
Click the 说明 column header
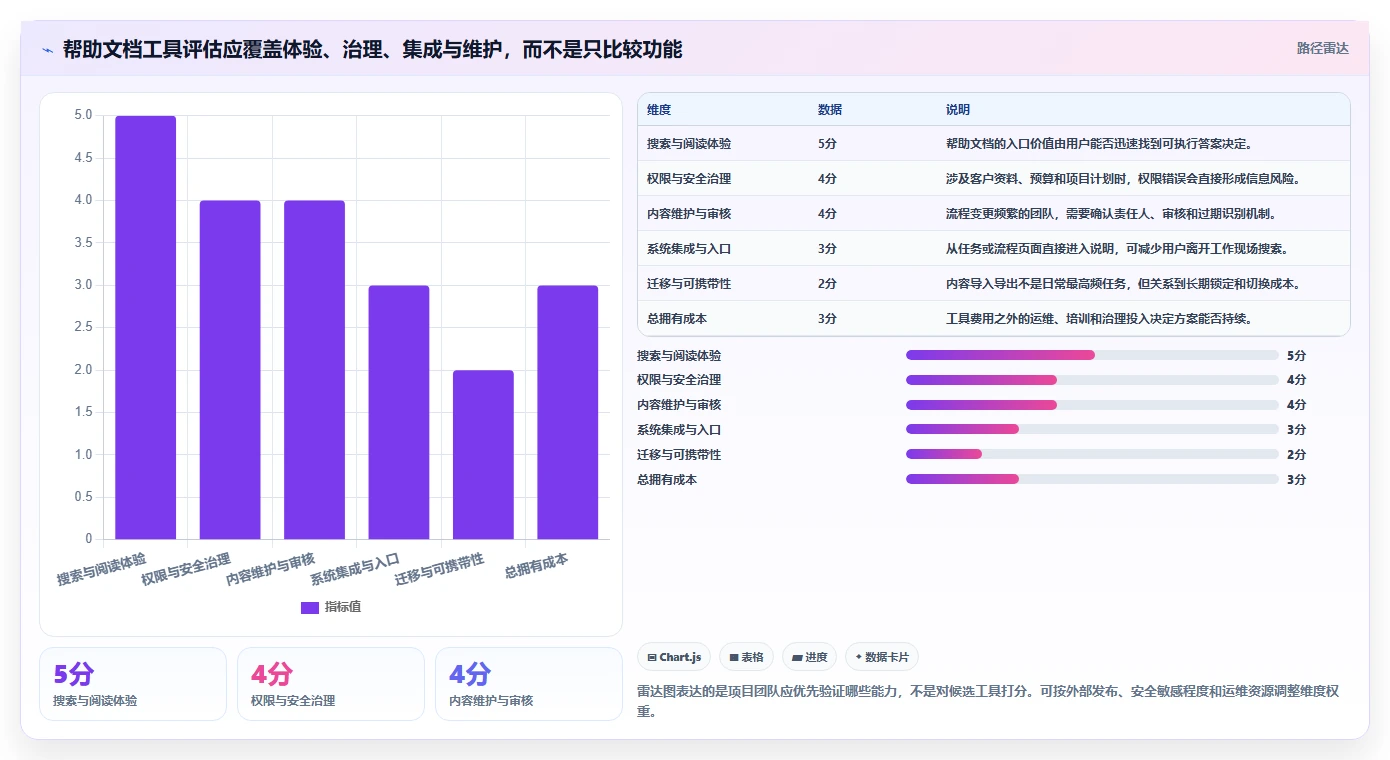click(958, 110)
